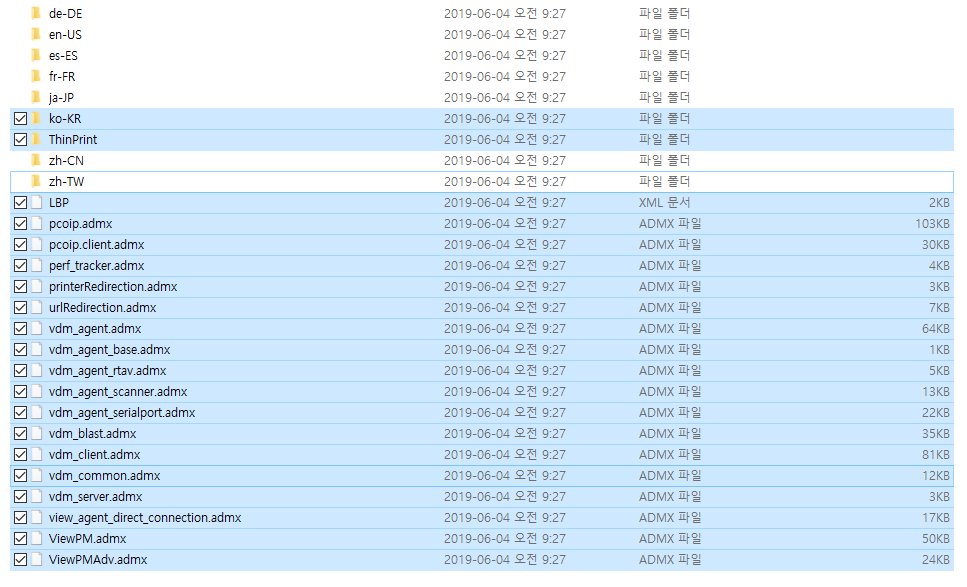Viewport: 967px width, 587px height.
Task: Uncheck the LBP file checkbox
Action: (20, 202)
